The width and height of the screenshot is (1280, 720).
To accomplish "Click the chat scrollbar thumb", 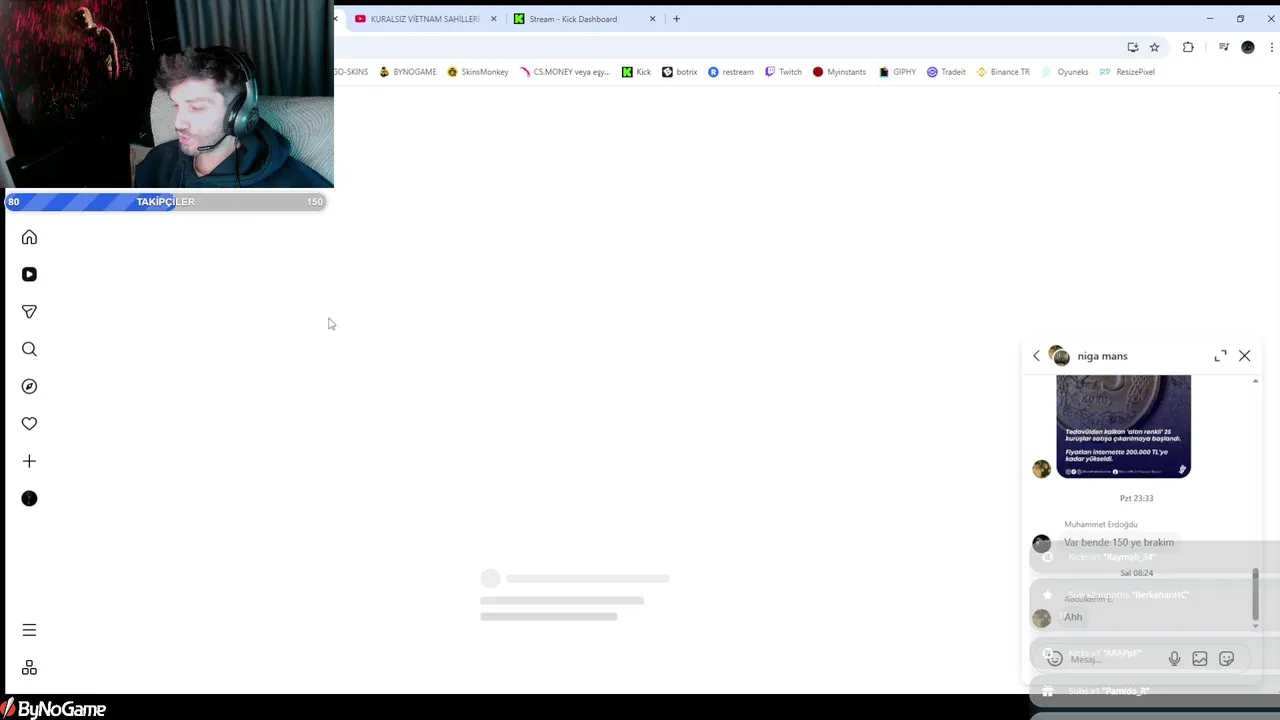I will [1256, 595].
